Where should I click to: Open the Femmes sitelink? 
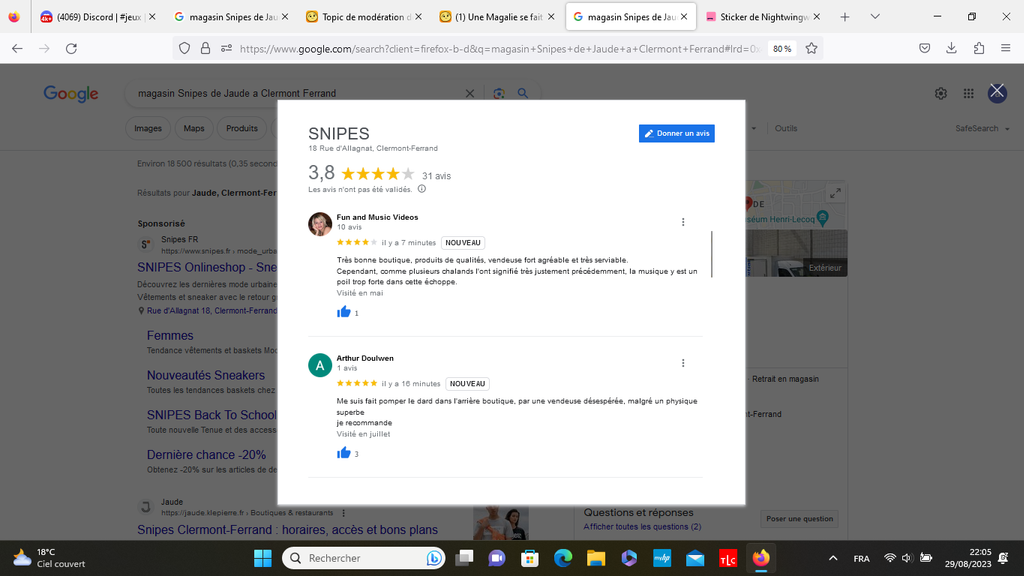click(x=170, y=336)
